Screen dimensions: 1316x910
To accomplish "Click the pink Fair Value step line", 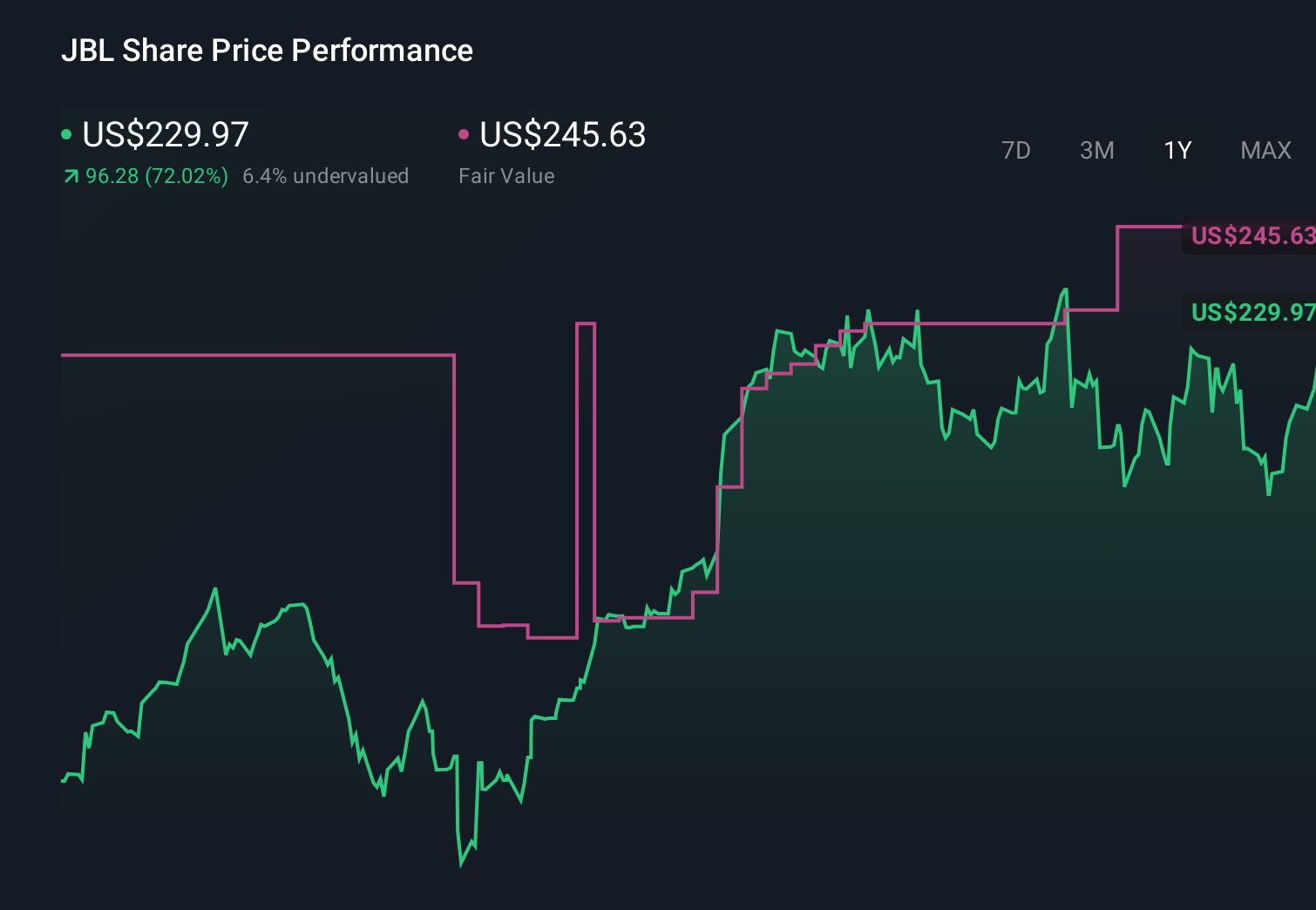I will pos(261,355).
